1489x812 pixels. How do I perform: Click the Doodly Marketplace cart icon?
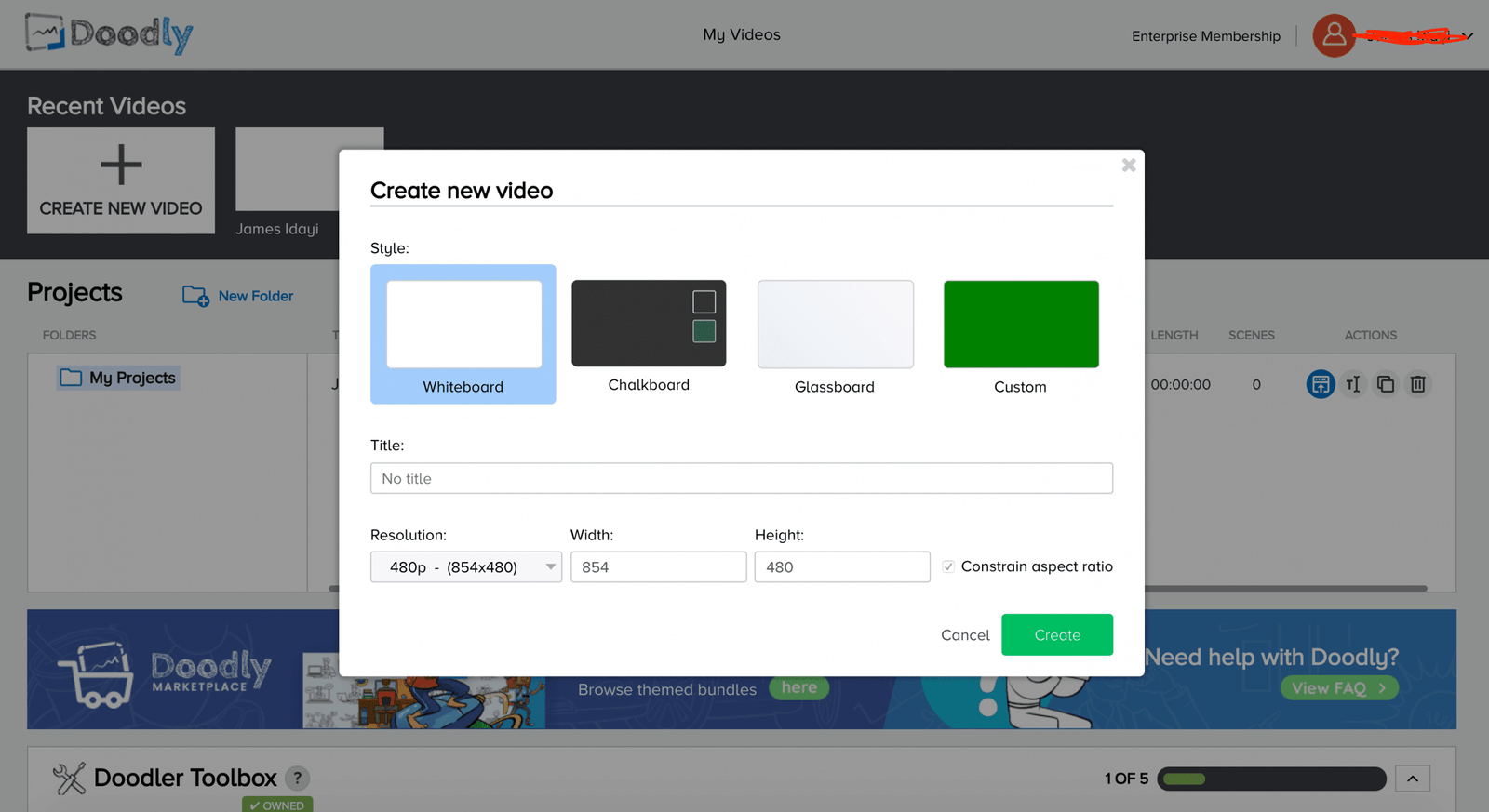(x=95, y=676)
